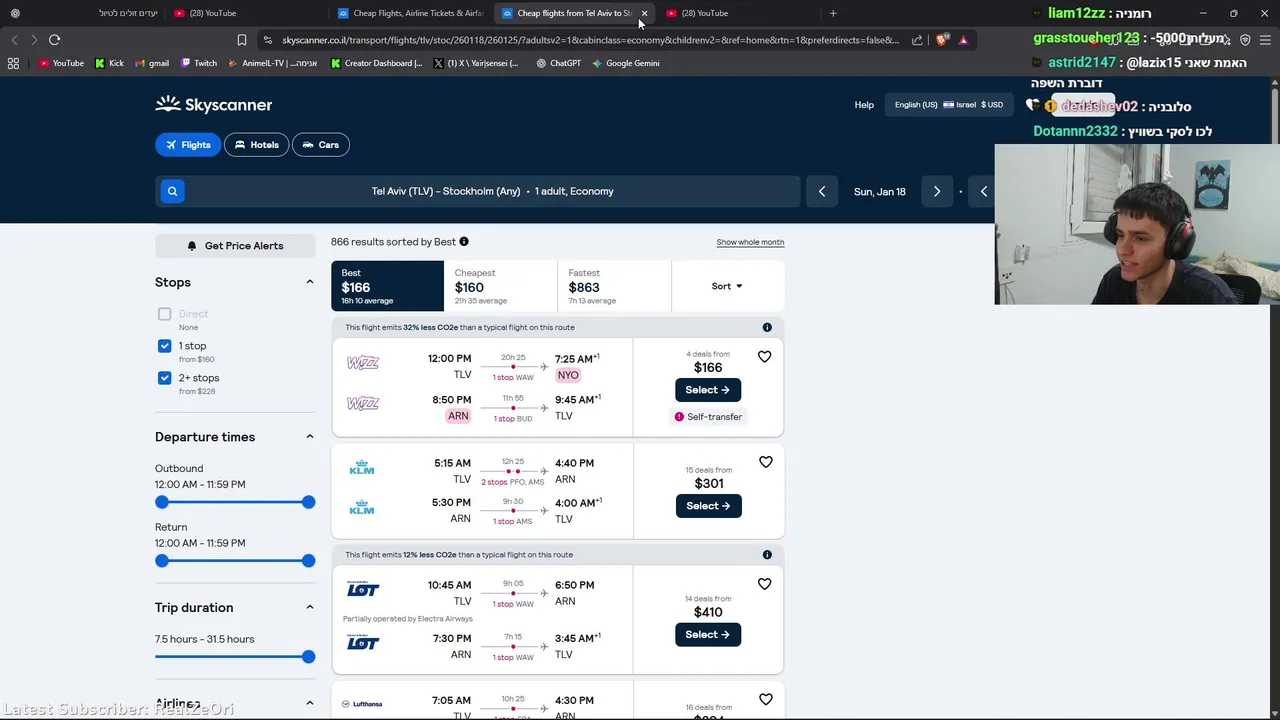The height and width of the screenshot is (720, 1280).
Task: Switch to Cars tab
Action: tap(321, 145)
